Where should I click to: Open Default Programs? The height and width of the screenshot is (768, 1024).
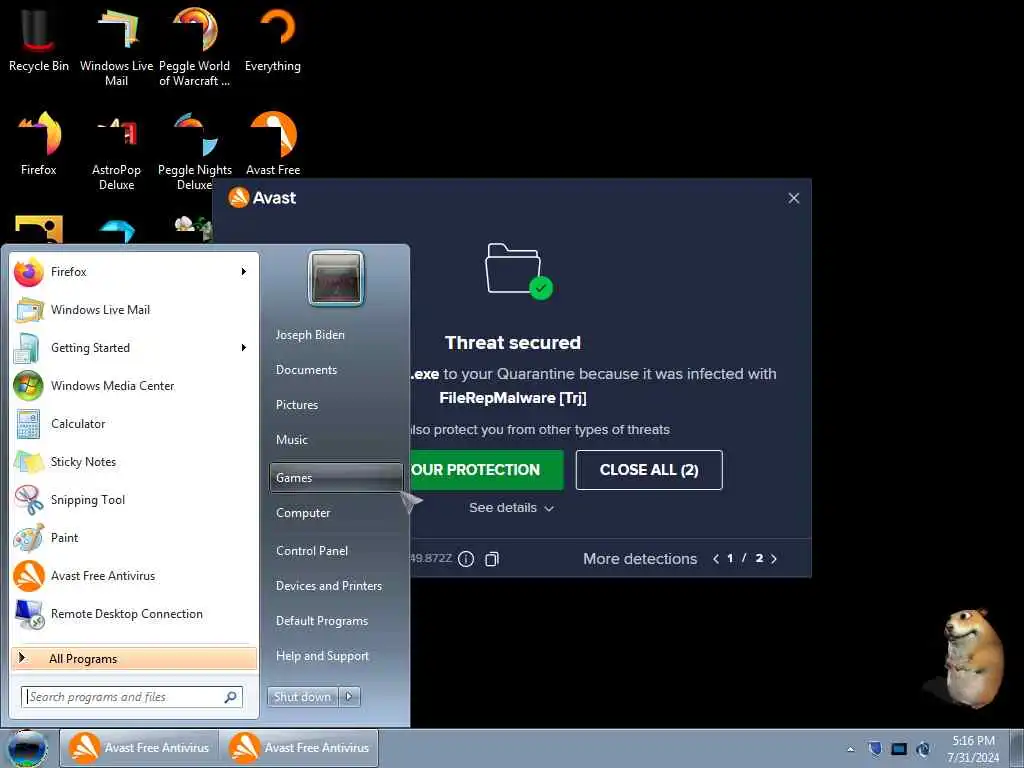322,621
